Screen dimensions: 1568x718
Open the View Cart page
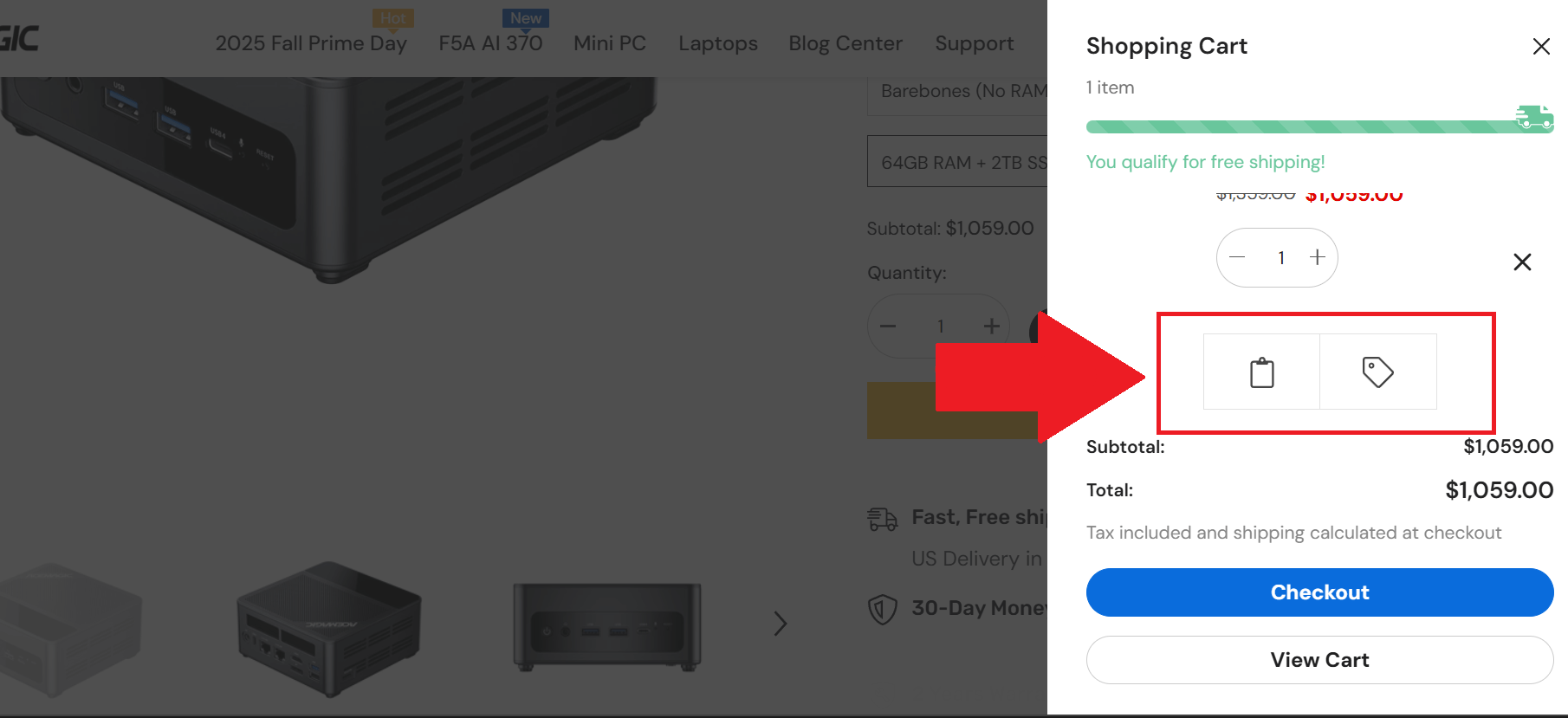1319,660
